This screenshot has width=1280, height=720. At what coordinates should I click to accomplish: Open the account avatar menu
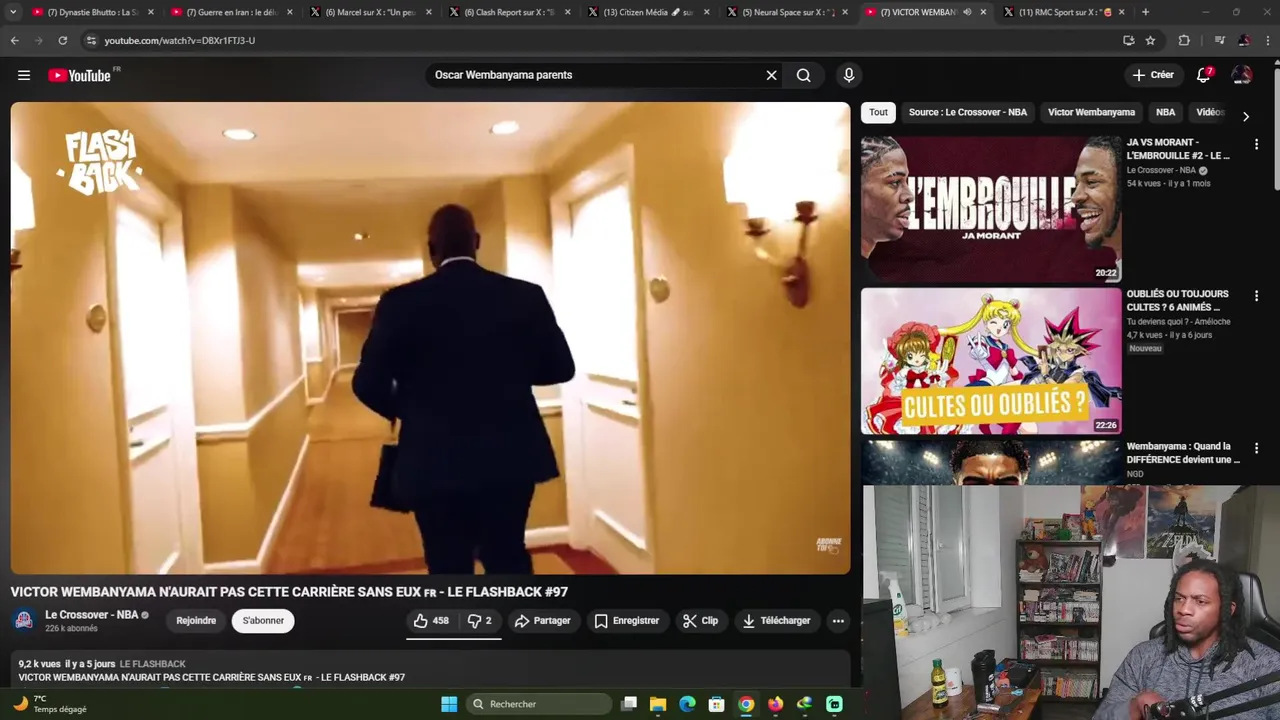click(1242, 75)
